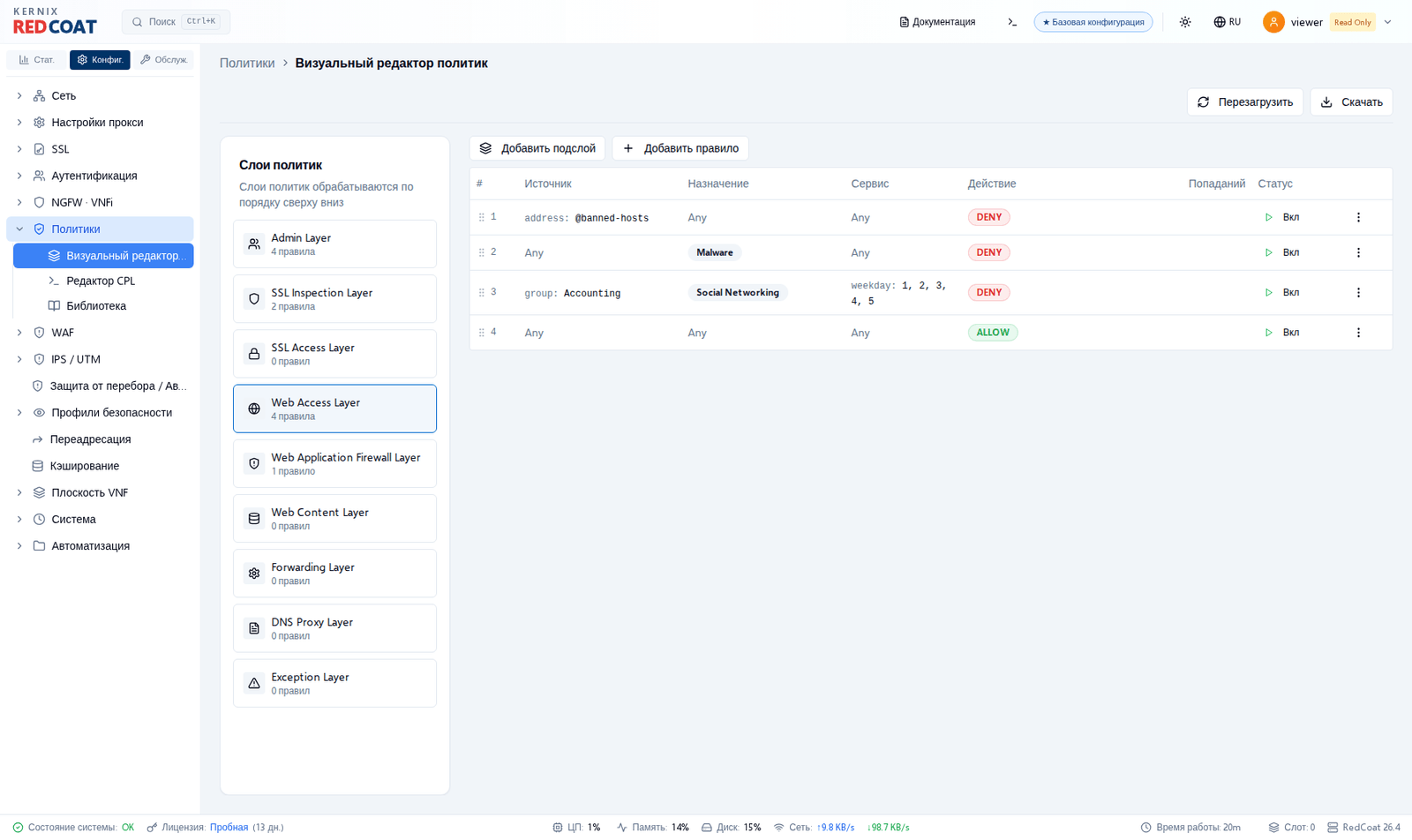Expand the Профили безопасности section
Screen dimensions: 1412x840
point(19,413)
